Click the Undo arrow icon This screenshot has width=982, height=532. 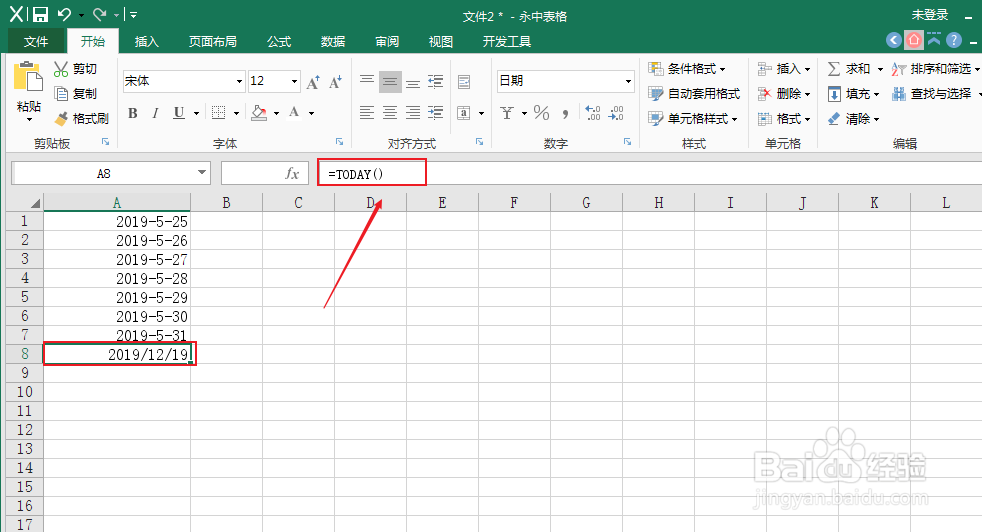pos(64,14)
